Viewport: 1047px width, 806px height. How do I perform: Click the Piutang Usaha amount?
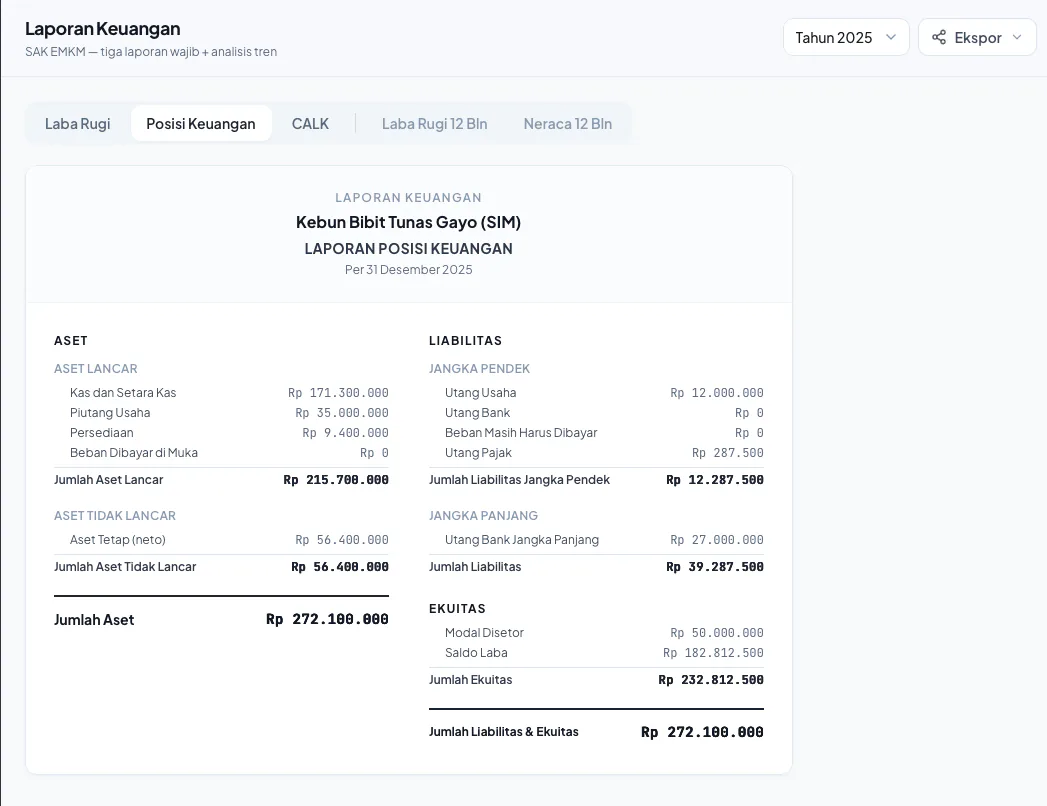point(342,413)
